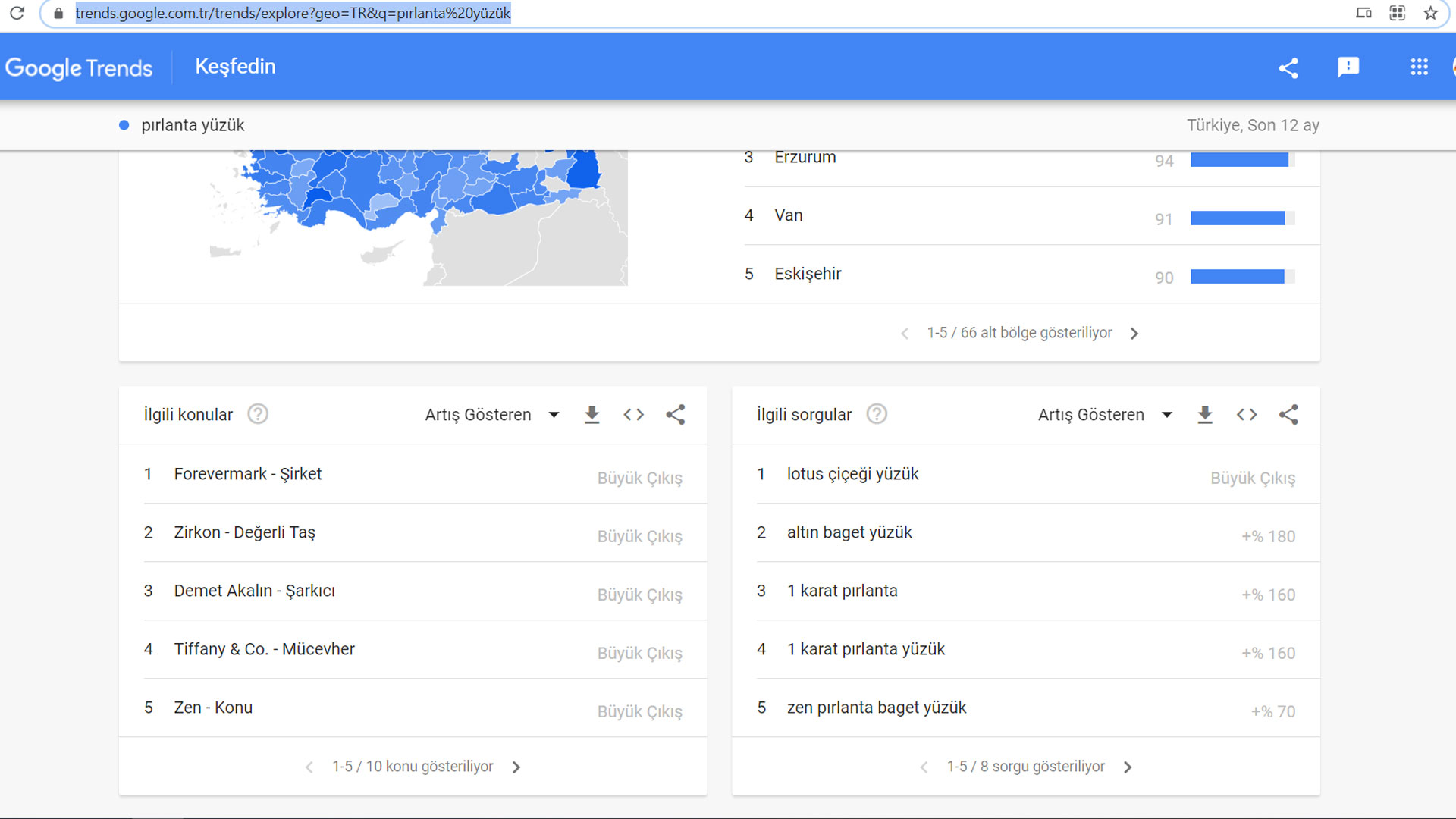Click the Turkey interest map
Image resolution: width=1456 pixels, height=819 pixels.
click(x=419, y=218)
